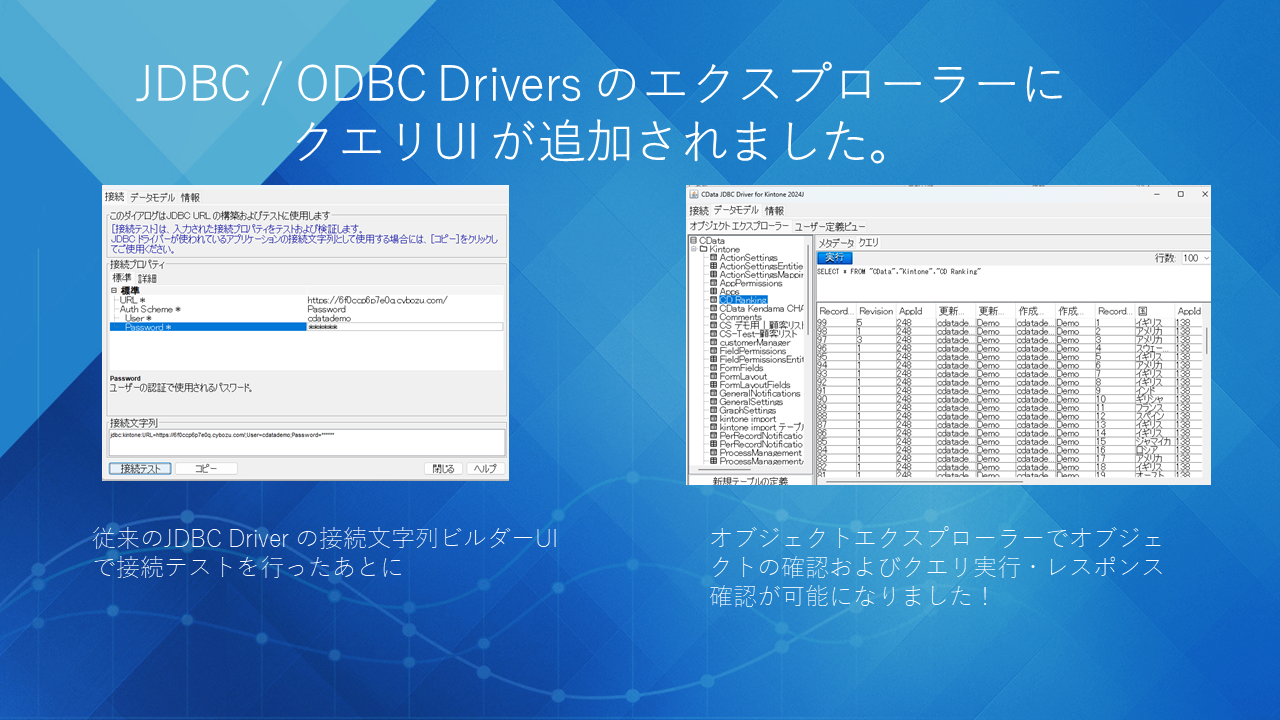Open 情報 tab in the connection dialog
The width and height of the screenshot is (1280, 720).
(x=190, y=197)
